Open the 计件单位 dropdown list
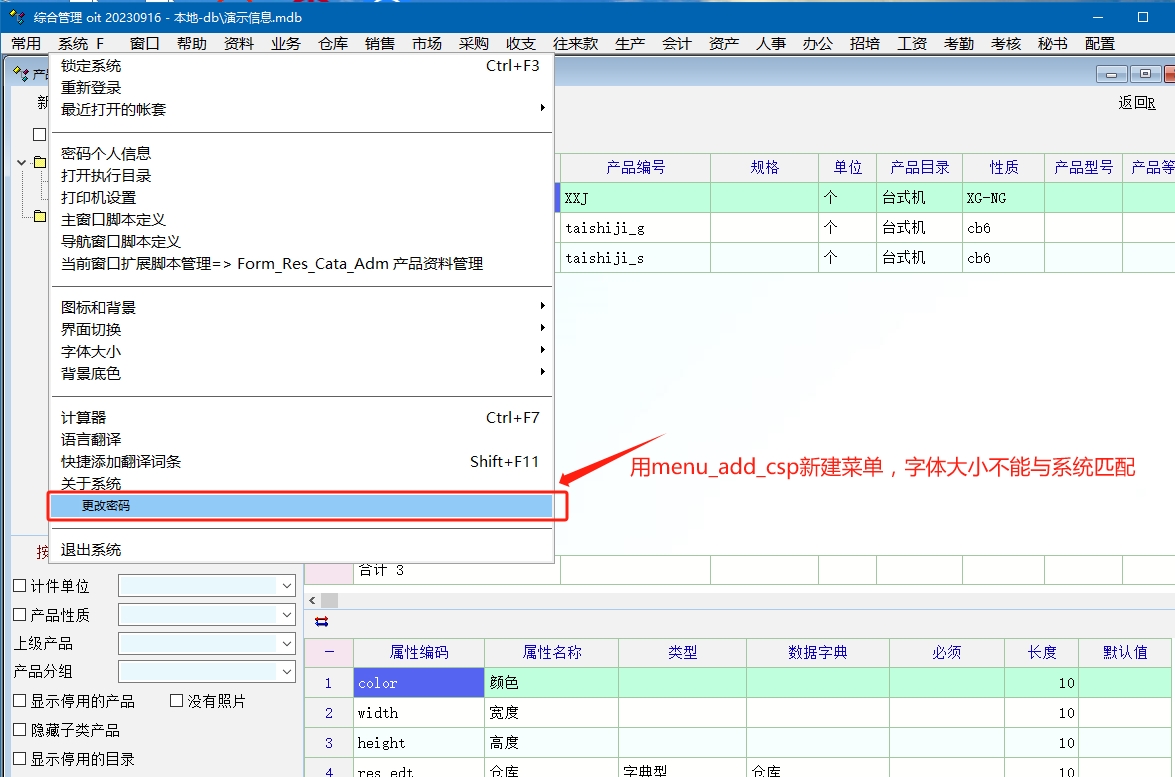This screenshot has height=777, width=1175. pos(286,586)
